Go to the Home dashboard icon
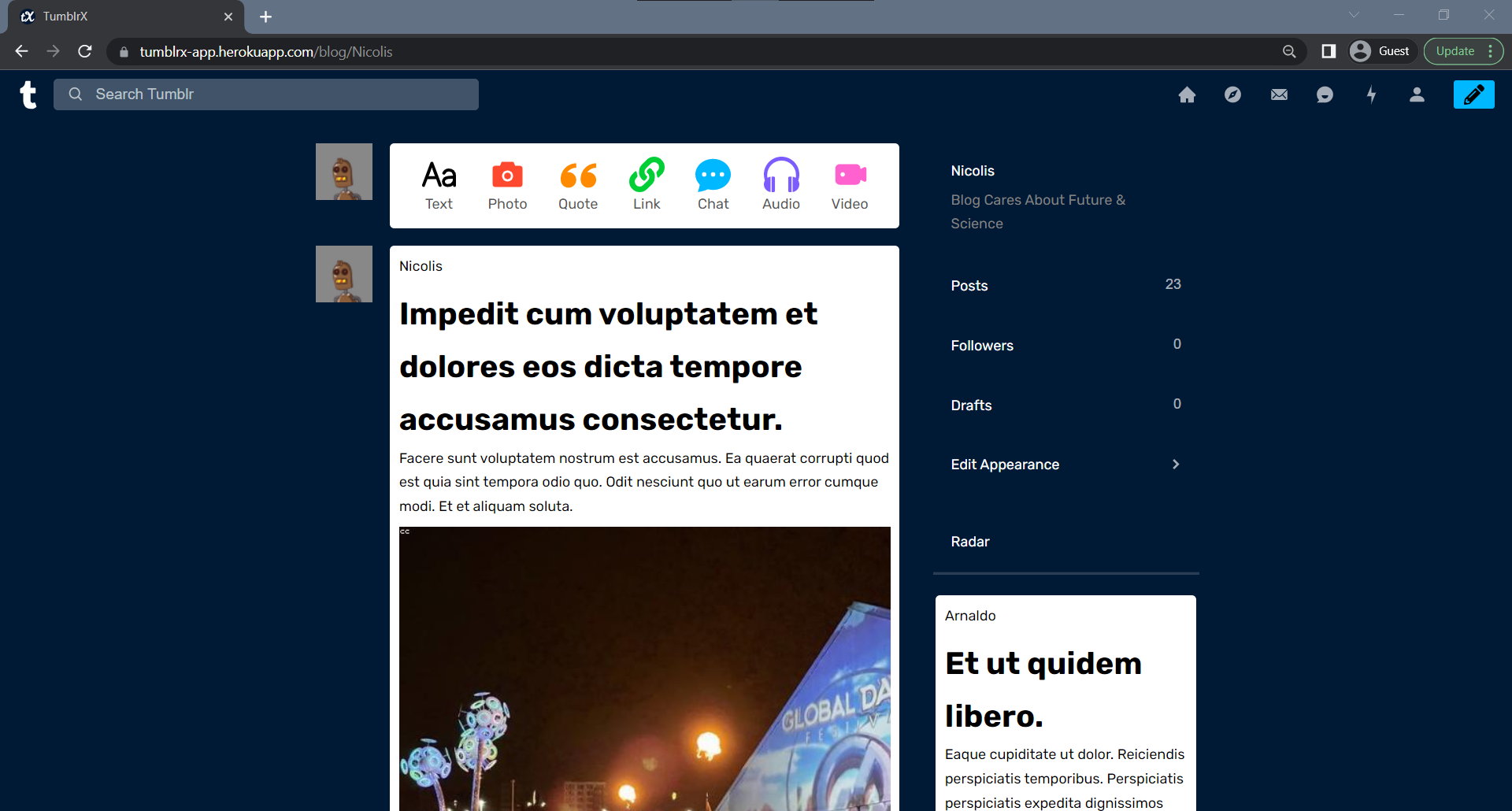Screen dimensions: 1512x811 [1187, 94]
